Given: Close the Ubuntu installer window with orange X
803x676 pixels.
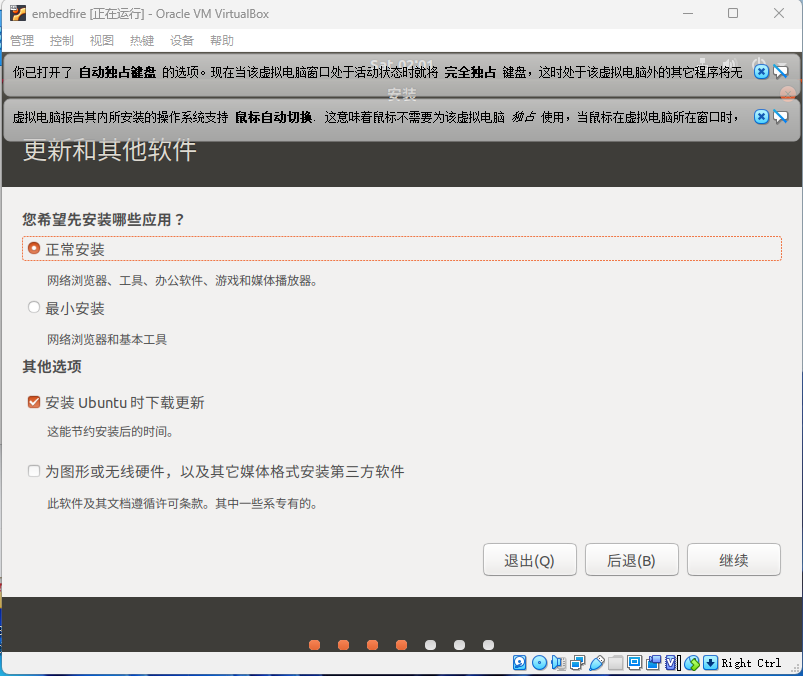Looking at the screenshot, I should pos(788,93).
